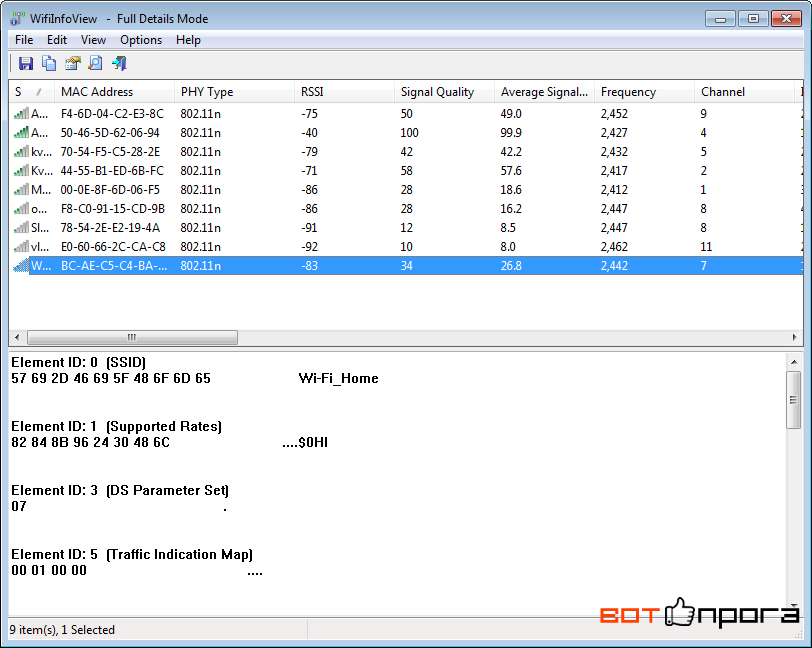Click the Signal Quality value 58

pos(407,170)
